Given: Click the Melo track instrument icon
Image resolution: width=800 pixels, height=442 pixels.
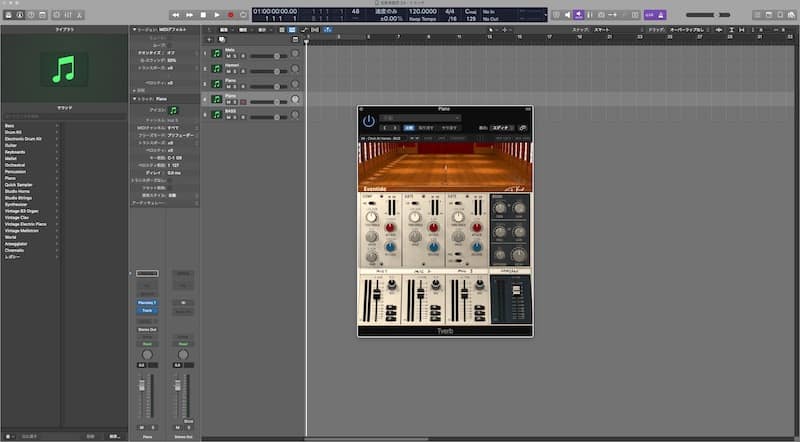Looking at the screenshot, I should (216, 53).
